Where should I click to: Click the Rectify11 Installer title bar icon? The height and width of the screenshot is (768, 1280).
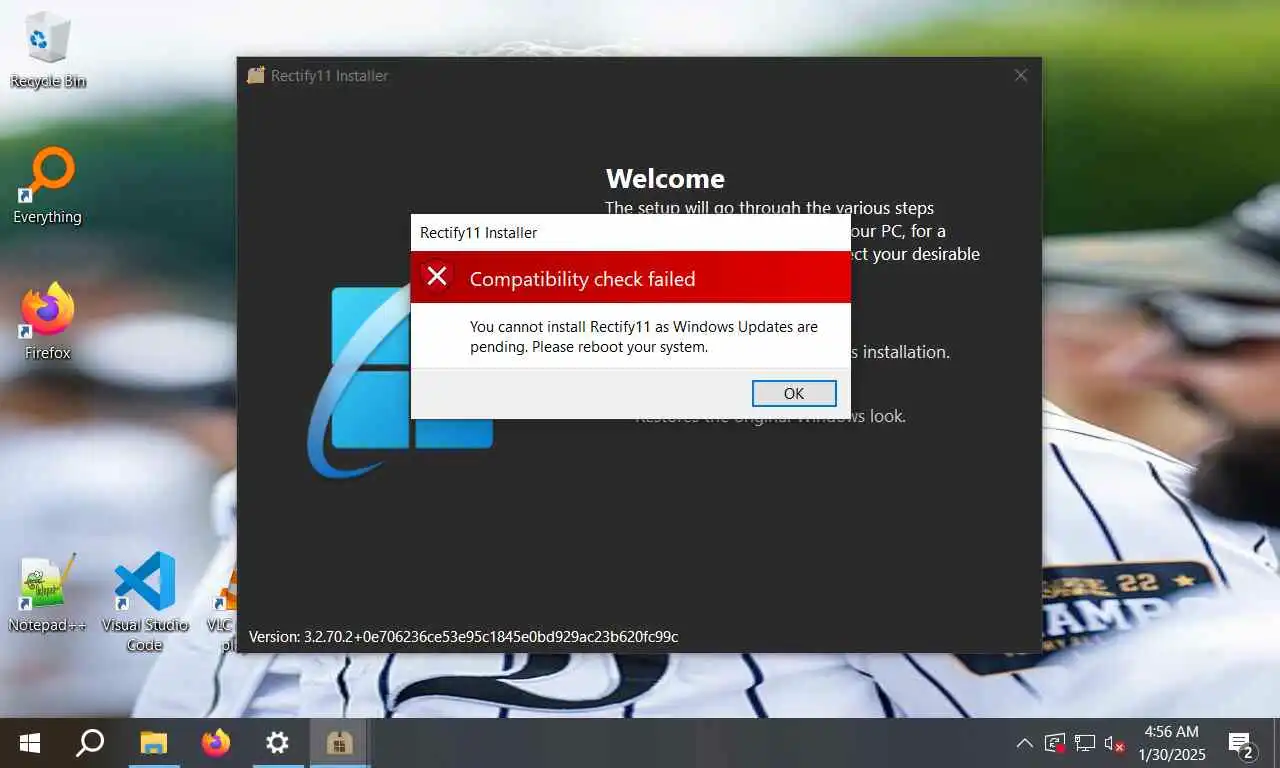tap(256, 75)
